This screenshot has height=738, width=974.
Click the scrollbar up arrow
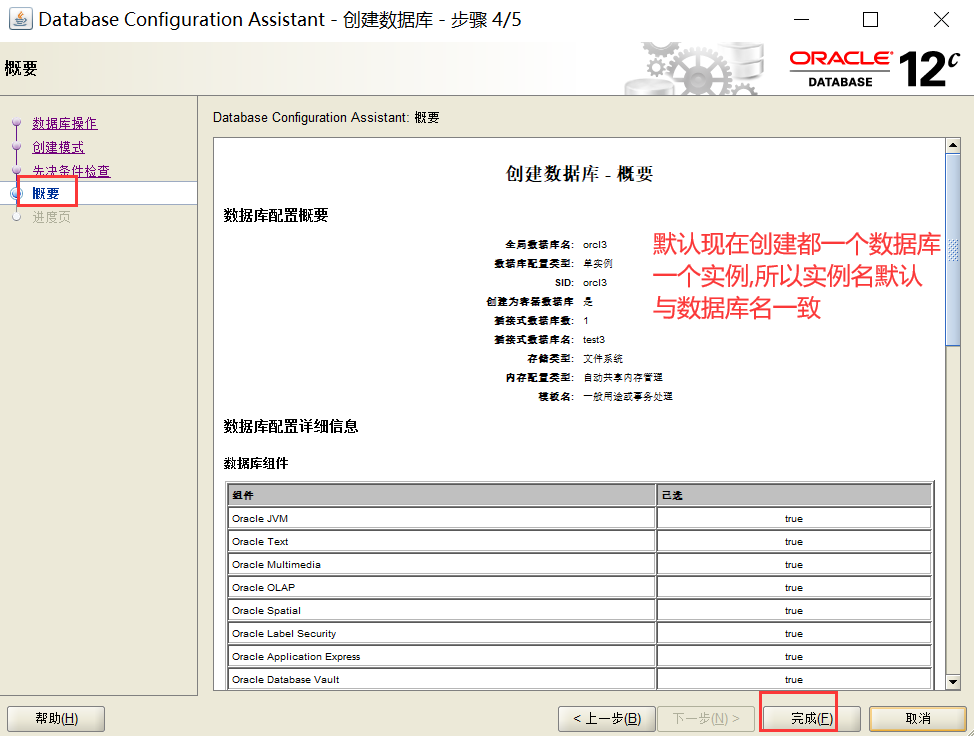click(x=953, y=145)
